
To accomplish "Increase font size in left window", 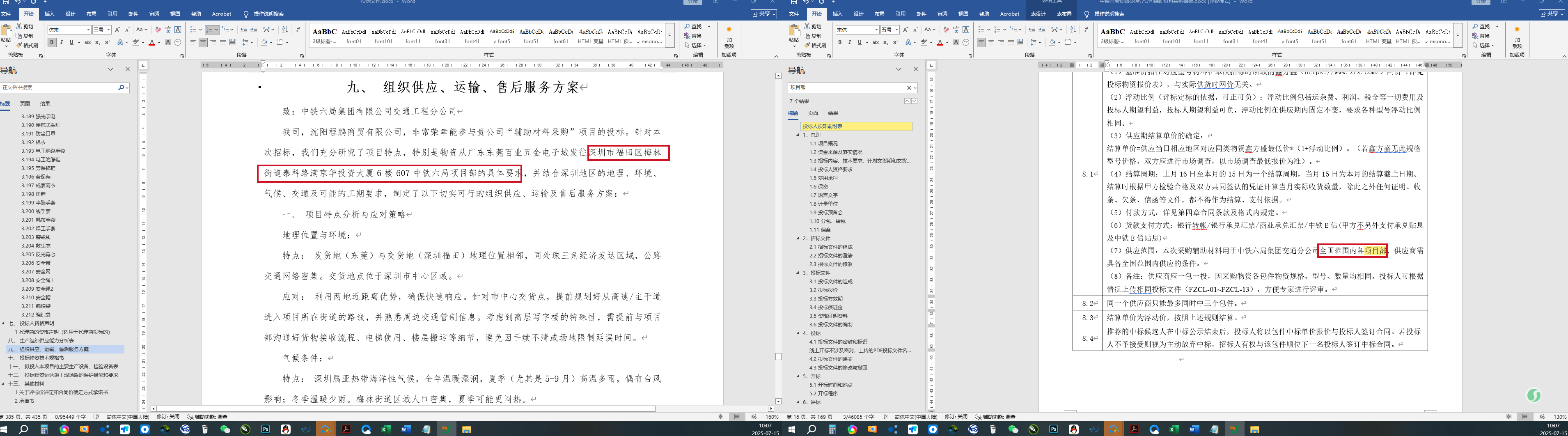I will pos(117,30).
